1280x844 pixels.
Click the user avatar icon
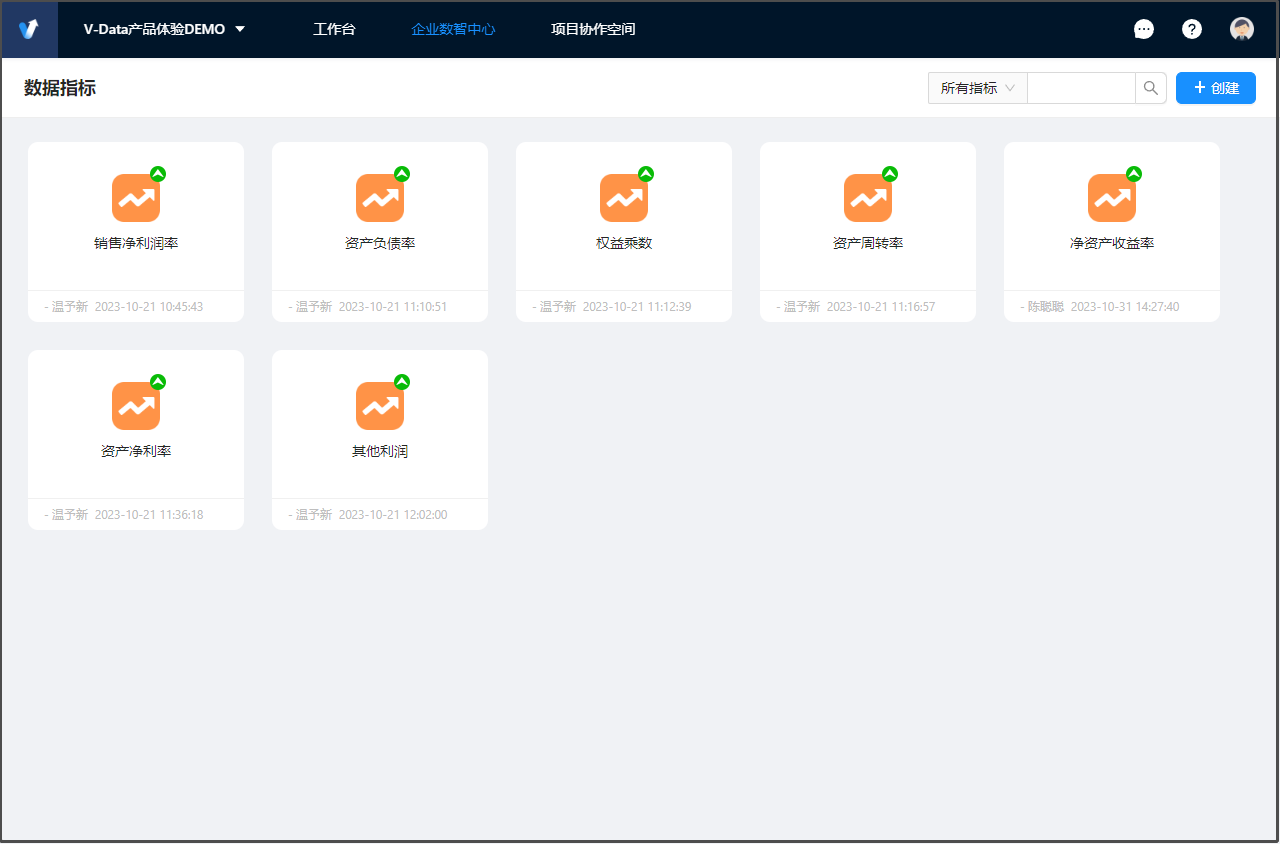(x=1242, y=29)
